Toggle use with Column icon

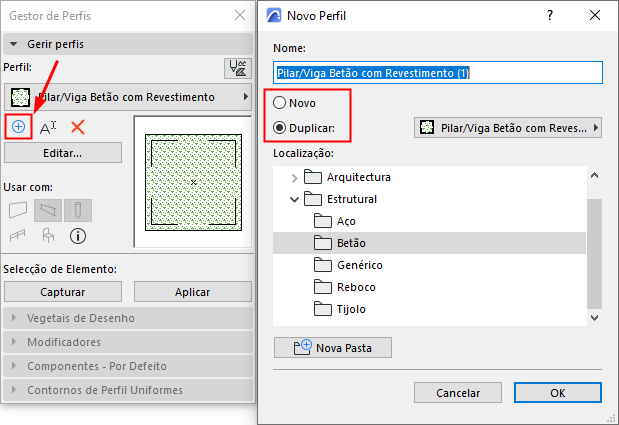pos(78,210)
